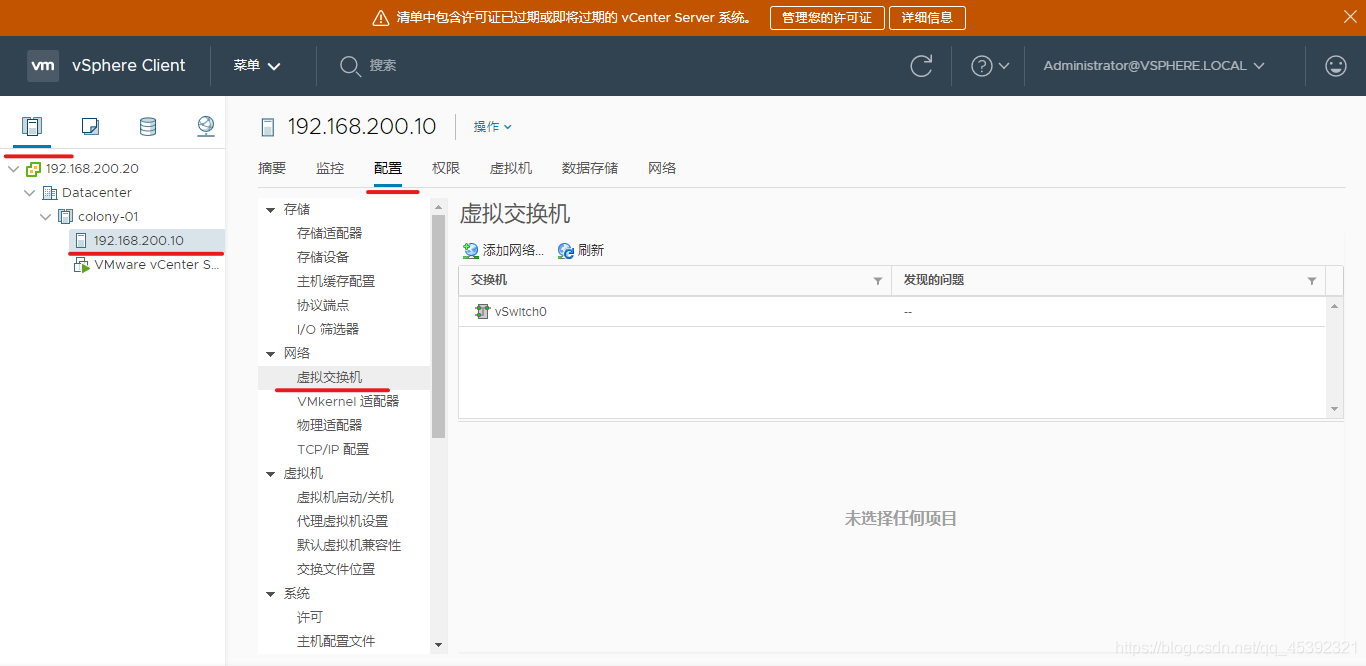Click the vm logo in header
Viewport: 1366px width, 666px height.
pyautogui.click(x=43, y=65)
